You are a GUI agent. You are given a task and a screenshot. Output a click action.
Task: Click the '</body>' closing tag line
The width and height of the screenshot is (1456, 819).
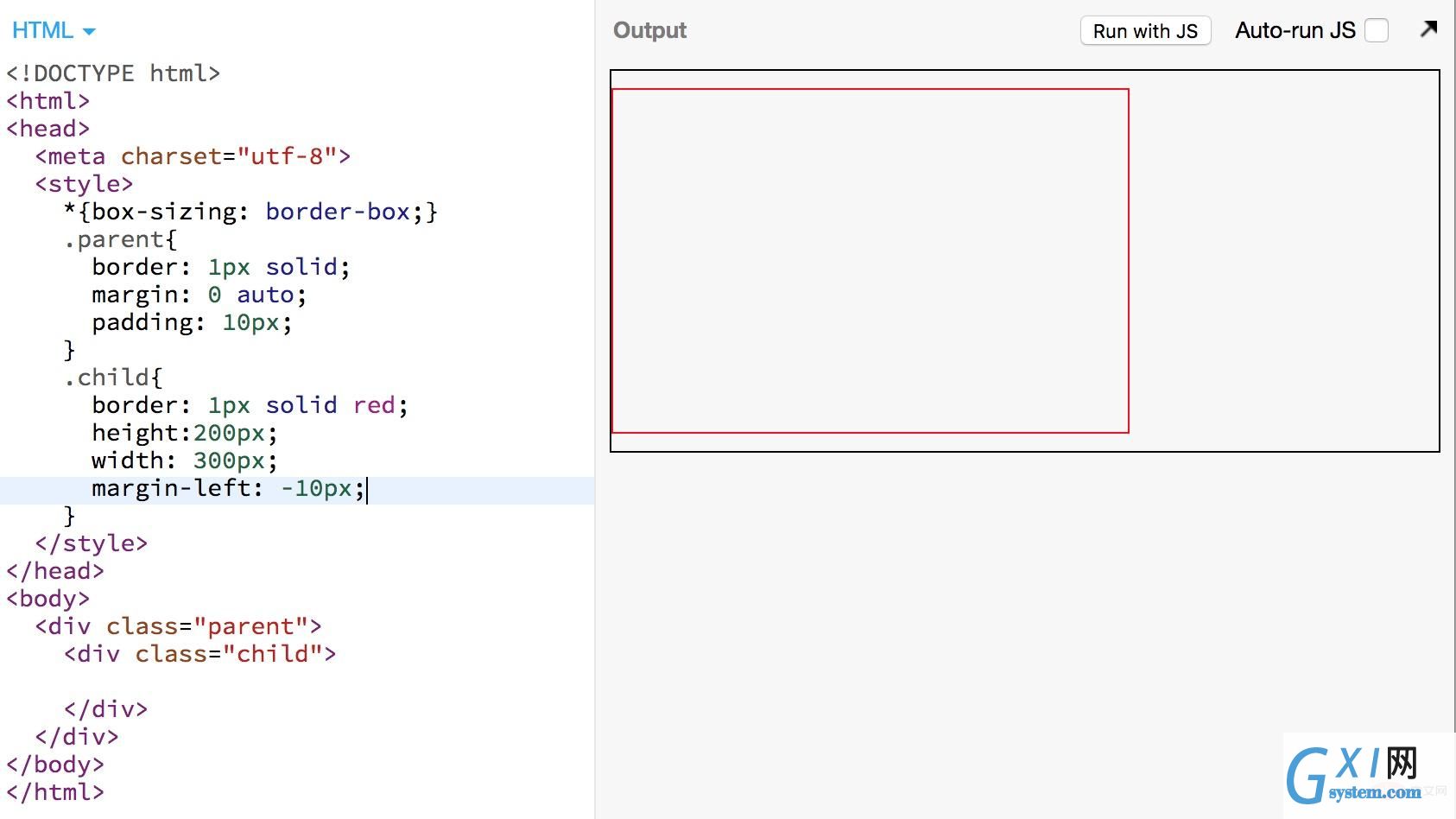pyautogui.click(x=55, y=765)
